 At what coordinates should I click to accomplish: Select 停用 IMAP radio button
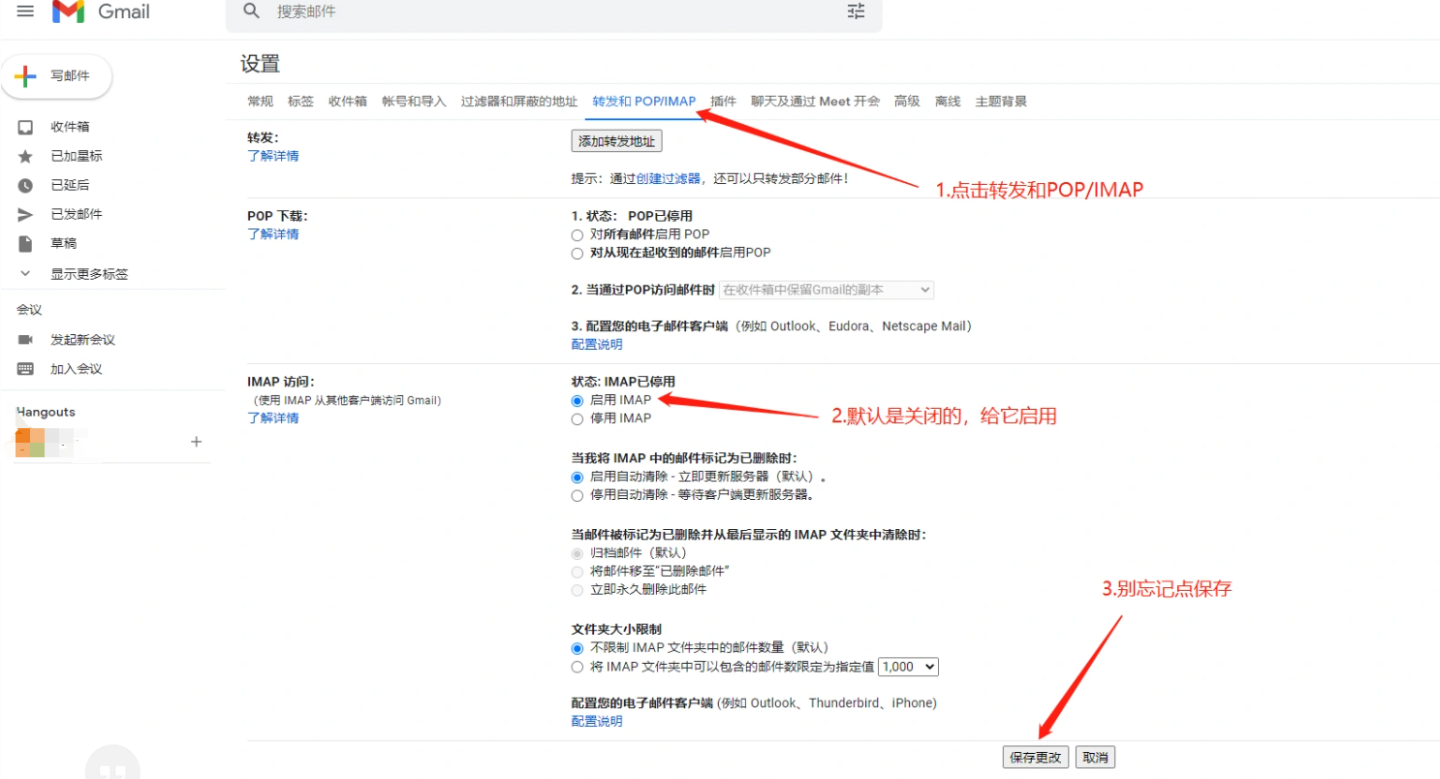coord(577,419)
